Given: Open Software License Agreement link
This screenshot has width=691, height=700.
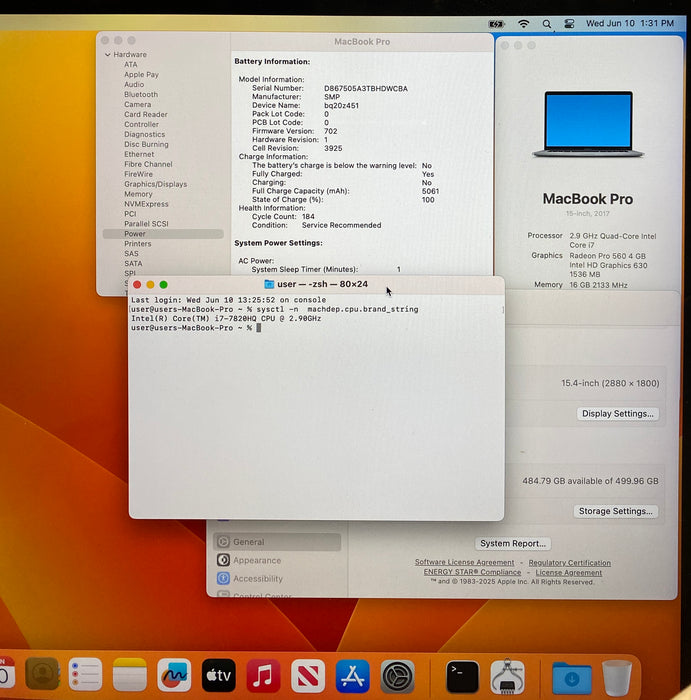Looking at the screenshot, I should (x=464, y=562).
